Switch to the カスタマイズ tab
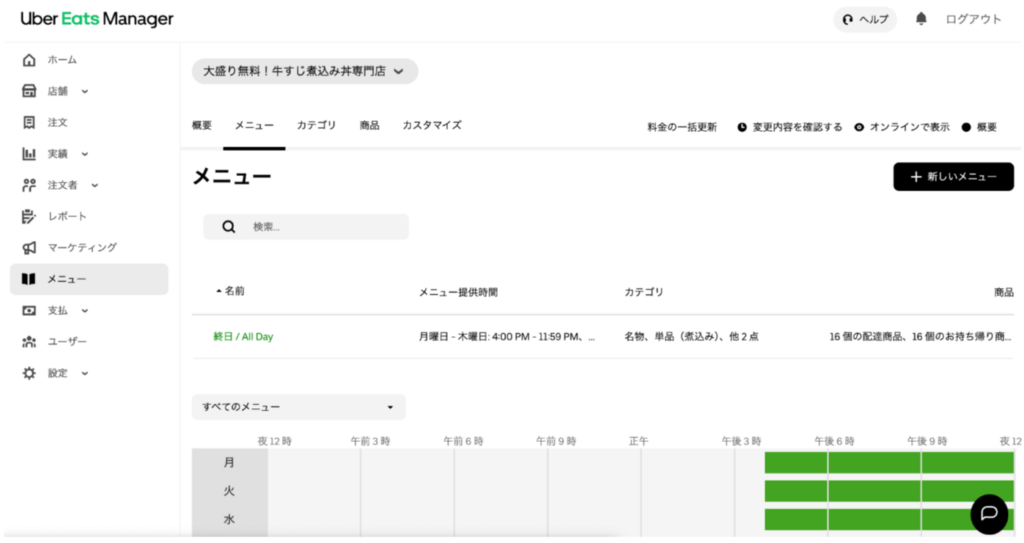This screenshot has height=543, width=1024. click(431, 125)
